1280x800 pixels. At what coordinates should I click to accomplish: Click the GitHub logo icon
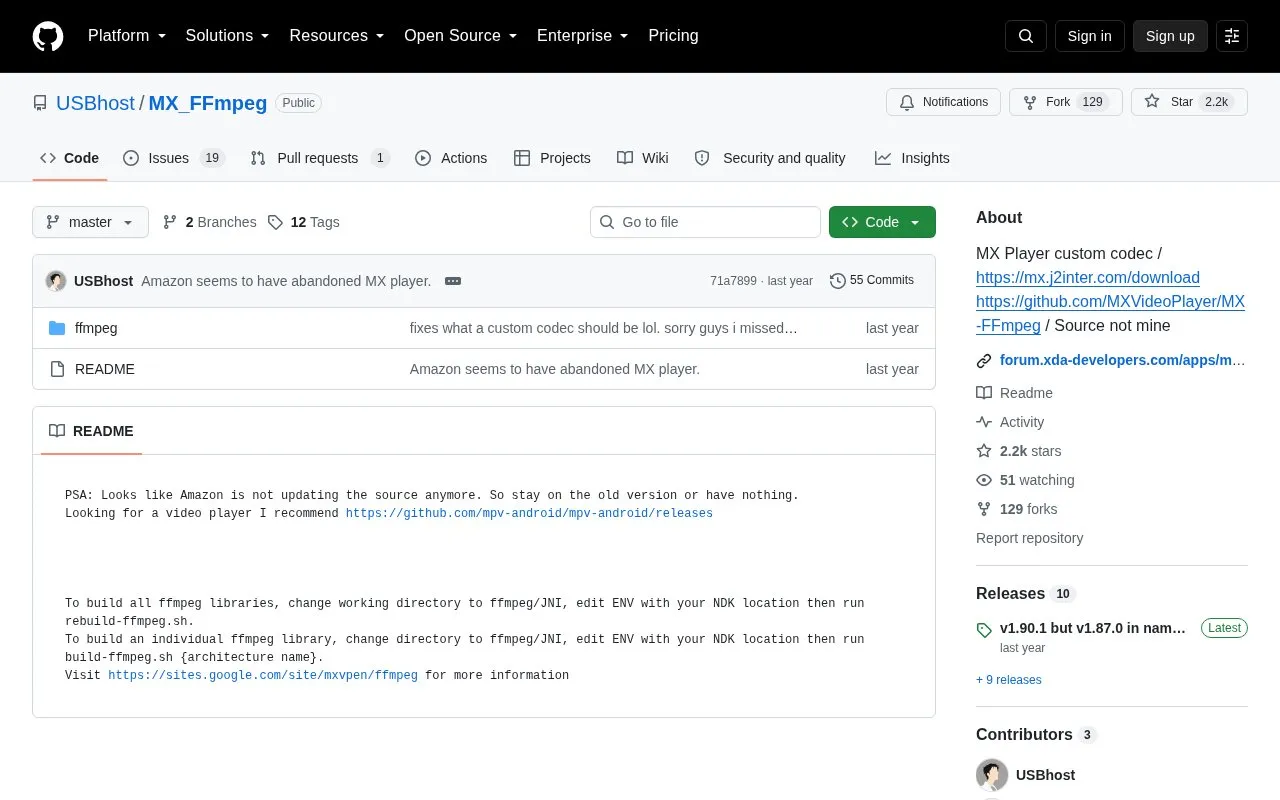point(48,36)
